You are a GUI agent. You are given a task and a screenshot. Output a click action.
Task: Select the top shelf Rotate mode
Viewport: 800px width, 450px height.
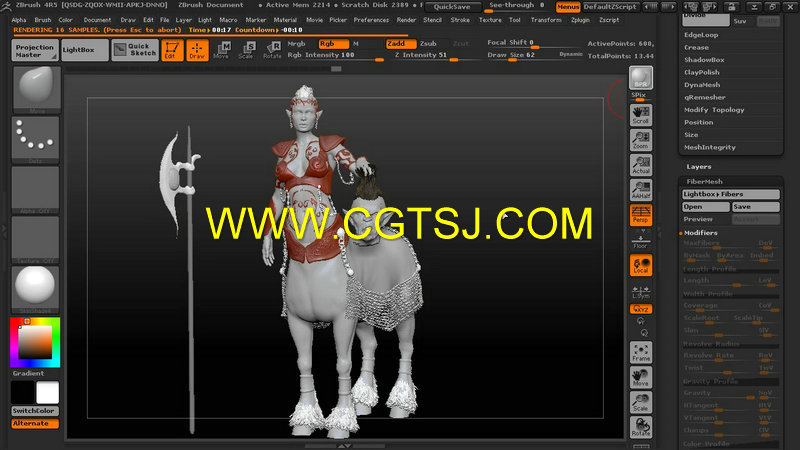[x=272, y=50]
